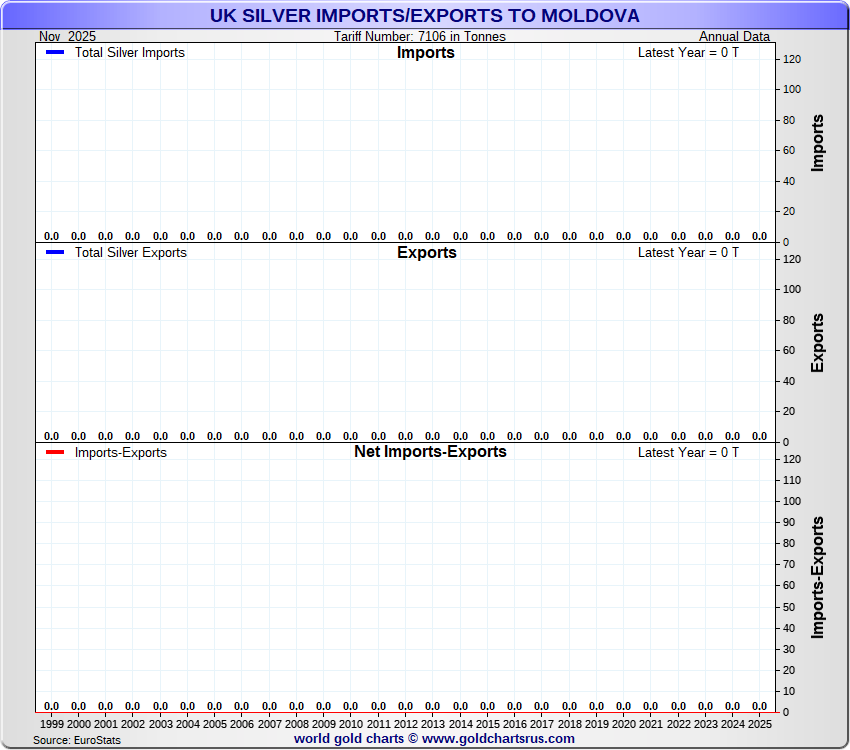The height and width of the screenshot is (750, 850).
Task: Click the red Imports-Exports legend swatch
Action: click(x=55, y=452)
